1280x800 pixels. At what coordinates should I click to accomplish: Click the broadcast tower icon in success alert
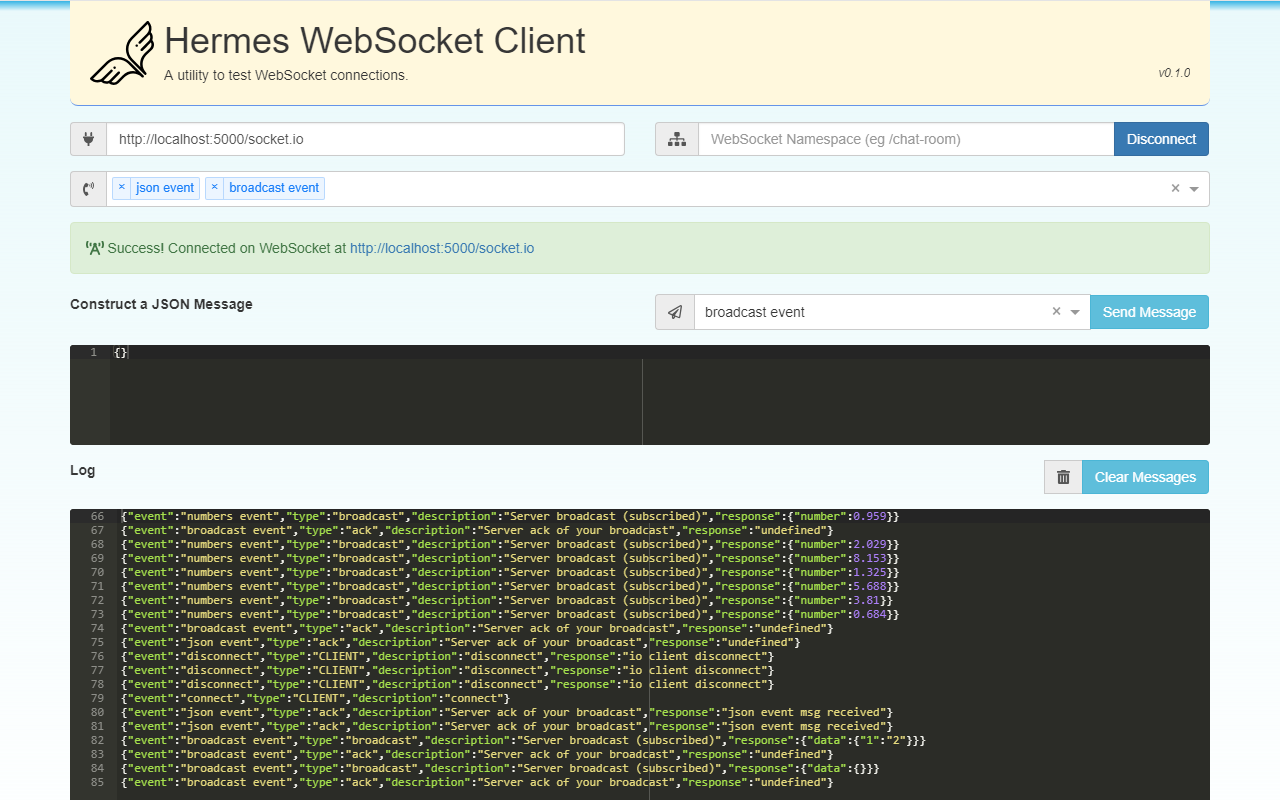point(95,248)
